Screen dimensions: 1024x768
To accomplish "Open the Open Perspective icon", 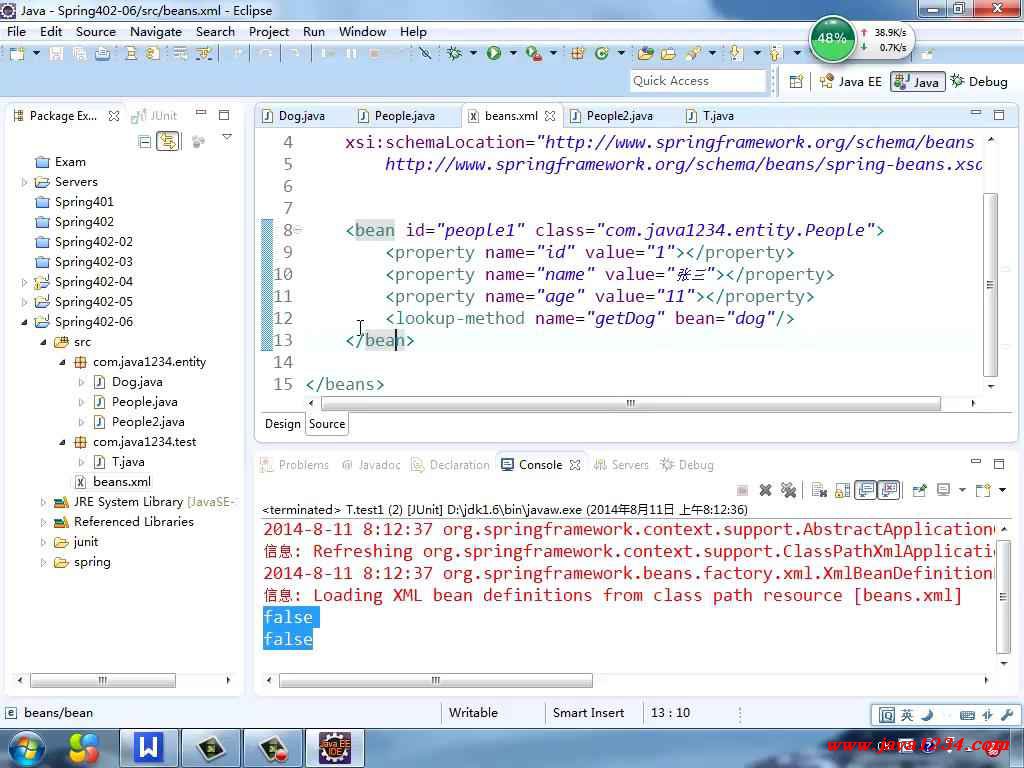I will pos(796,82).
